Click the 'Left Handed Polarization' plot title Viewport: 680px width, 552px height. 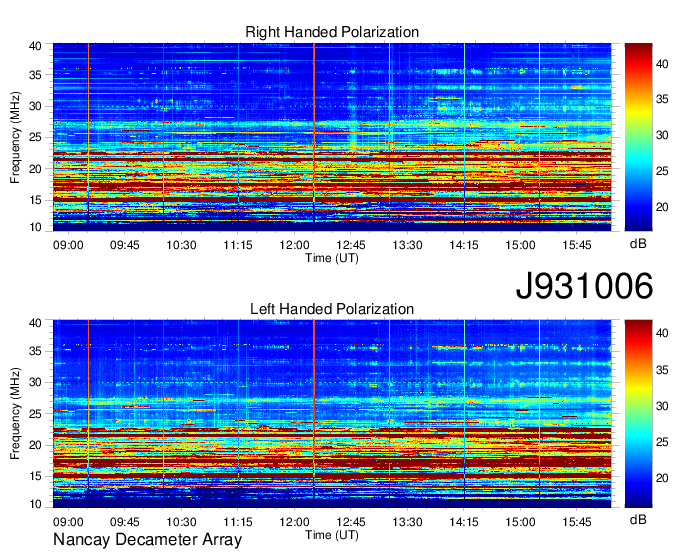(x=332, y=309)
